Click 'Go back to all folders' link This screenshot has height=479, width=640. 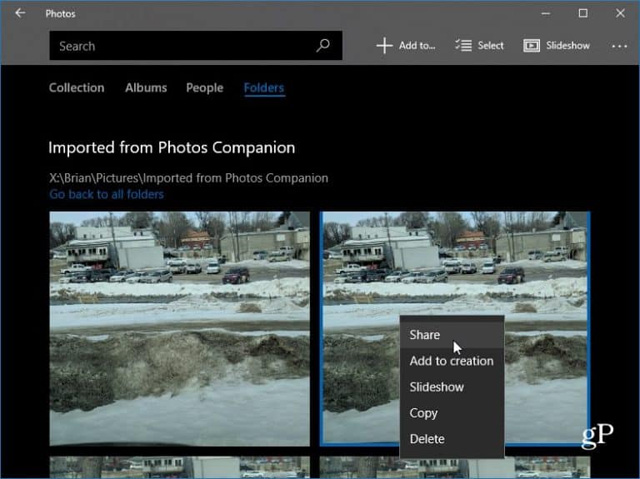coord(106,194)
